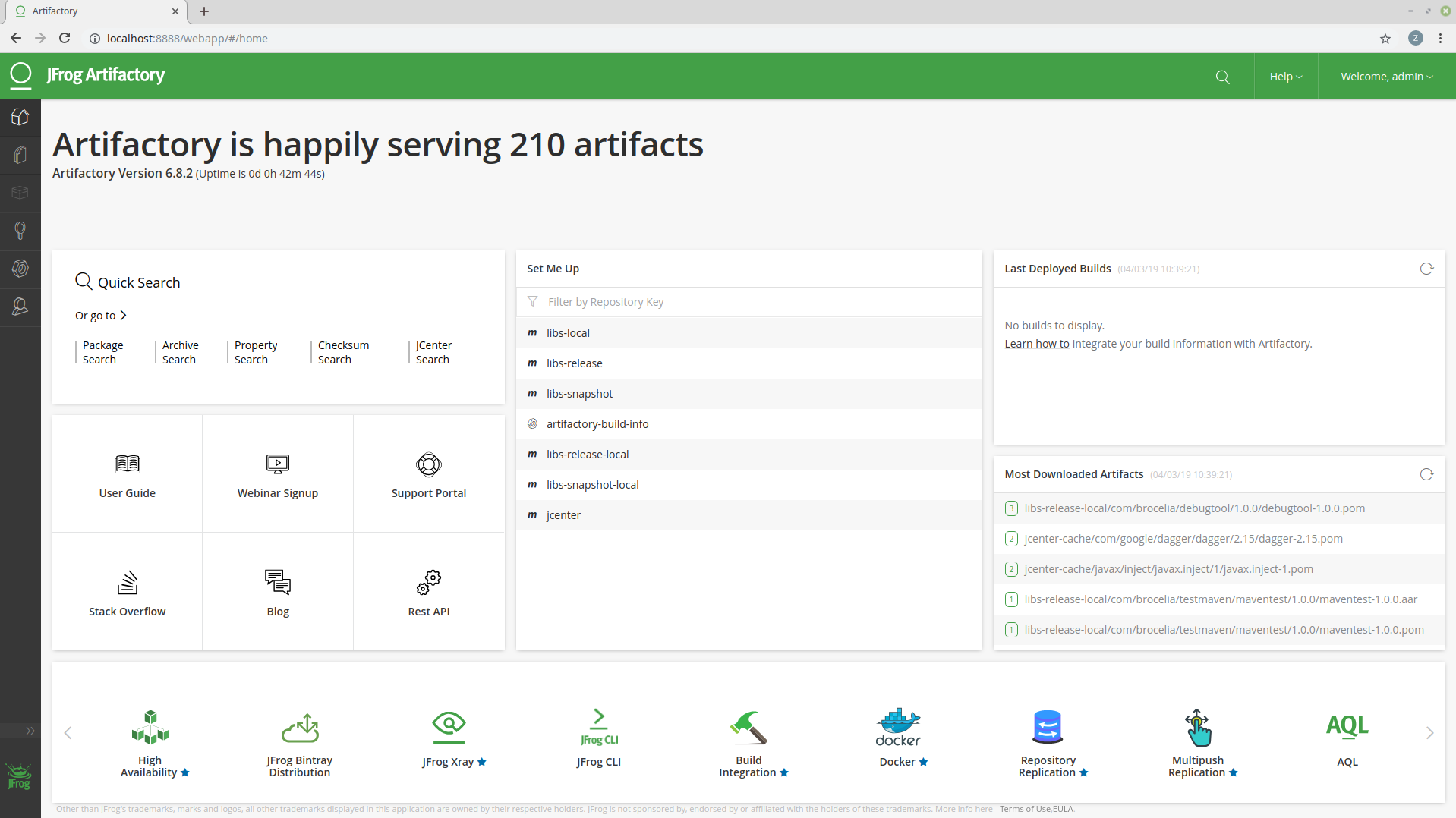The height and width of the screenshot is (818, 1456).
Task: Refresh Most Downloaded Artifacts panel
Action: tap(1426, 474)
